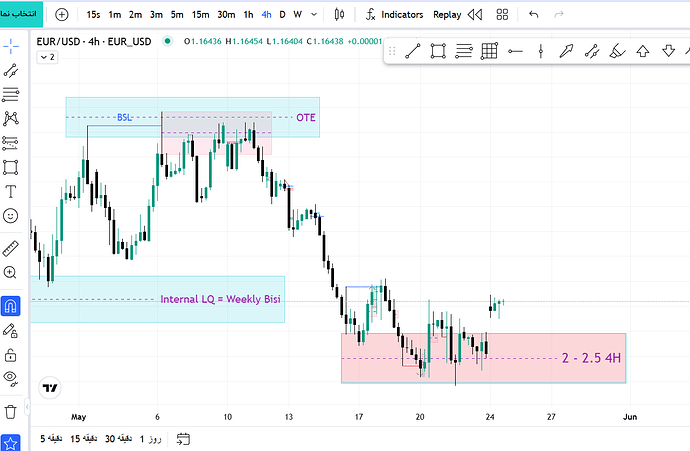Click the EUR/USD · 4h symbol title

click(x=94, y=42)
